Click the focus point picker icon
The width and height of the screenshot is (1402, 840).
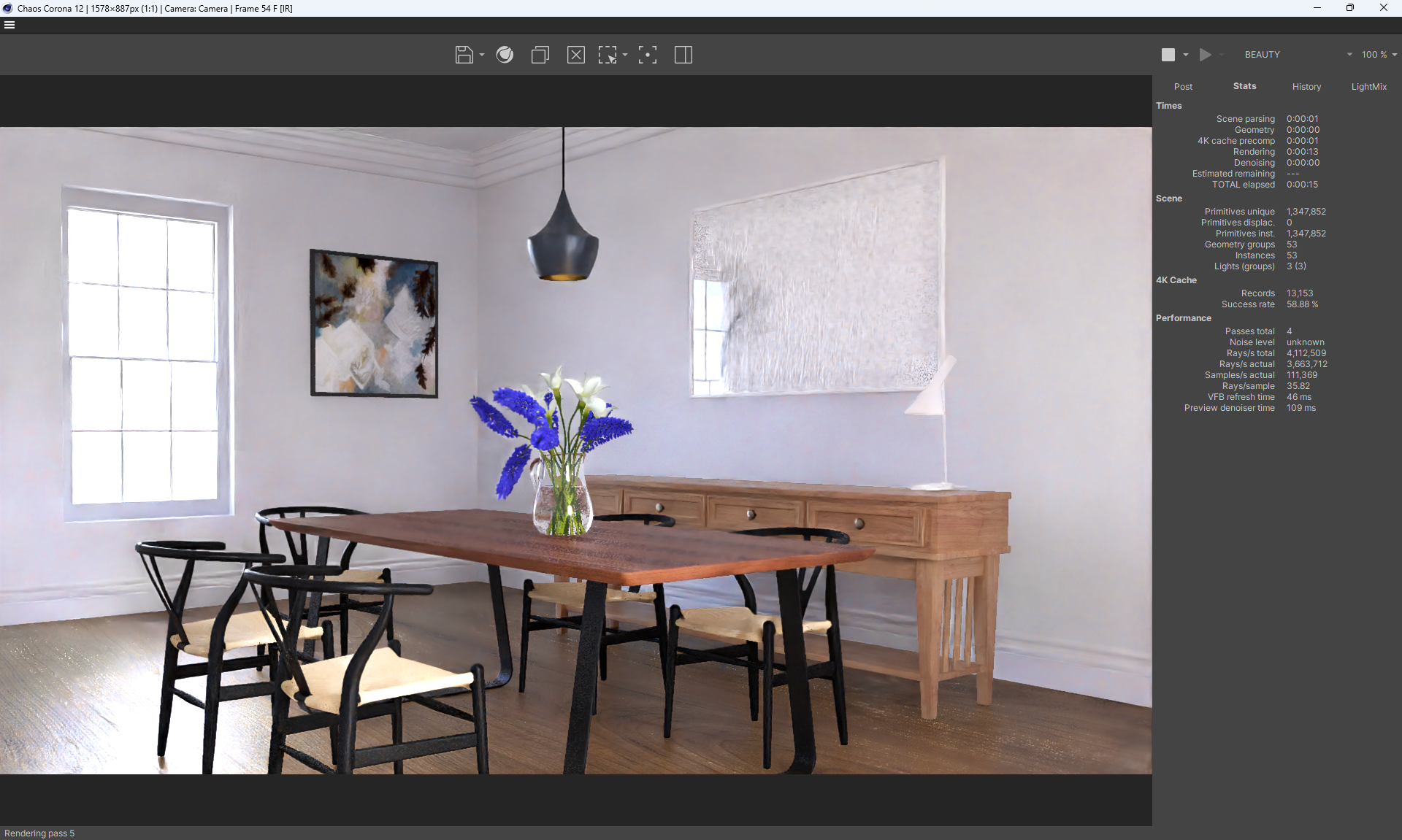coord(648,55)
